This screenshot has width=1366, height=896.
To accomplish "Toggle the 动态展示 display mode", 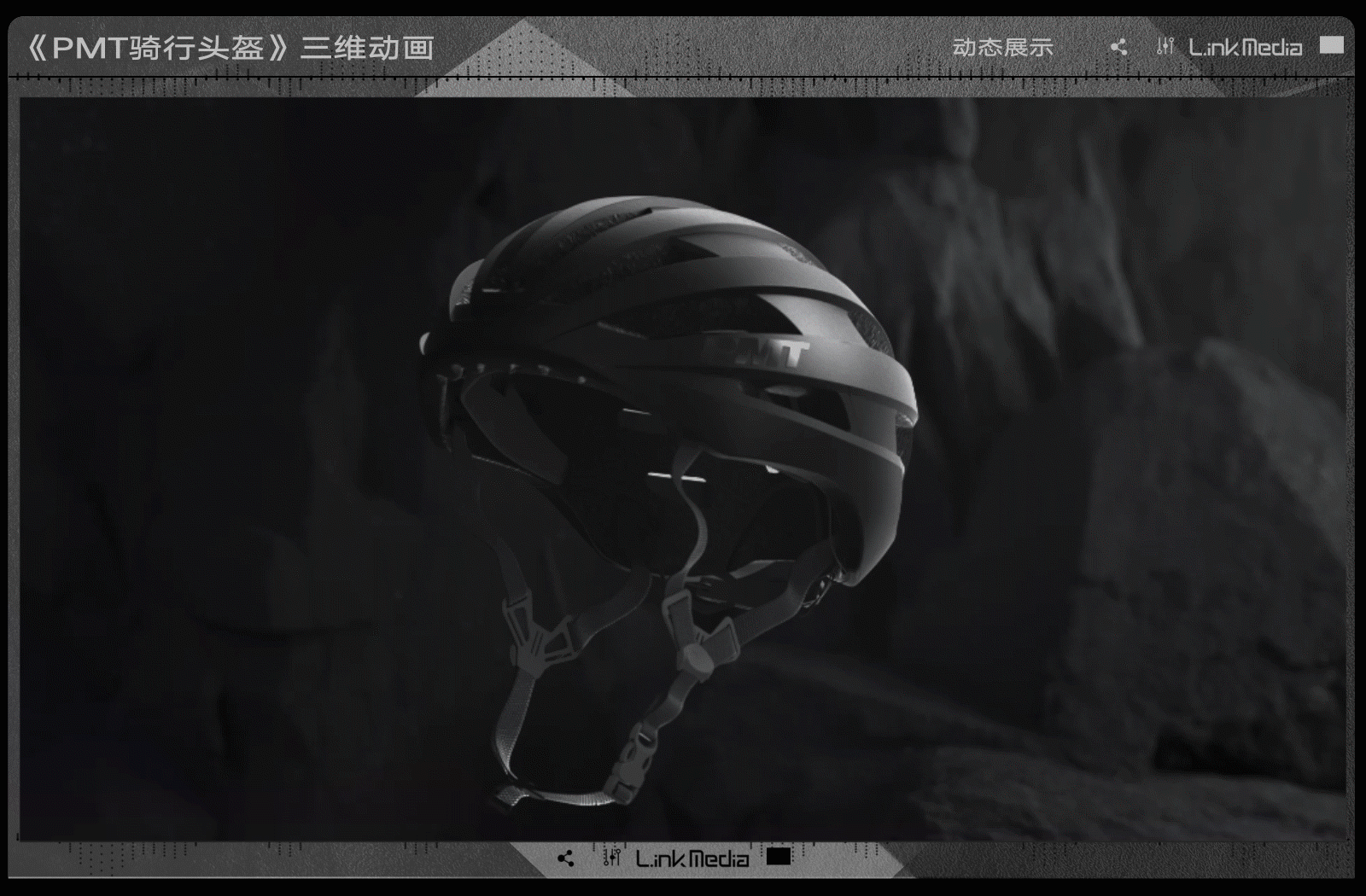I will (x=1003, y=49).
